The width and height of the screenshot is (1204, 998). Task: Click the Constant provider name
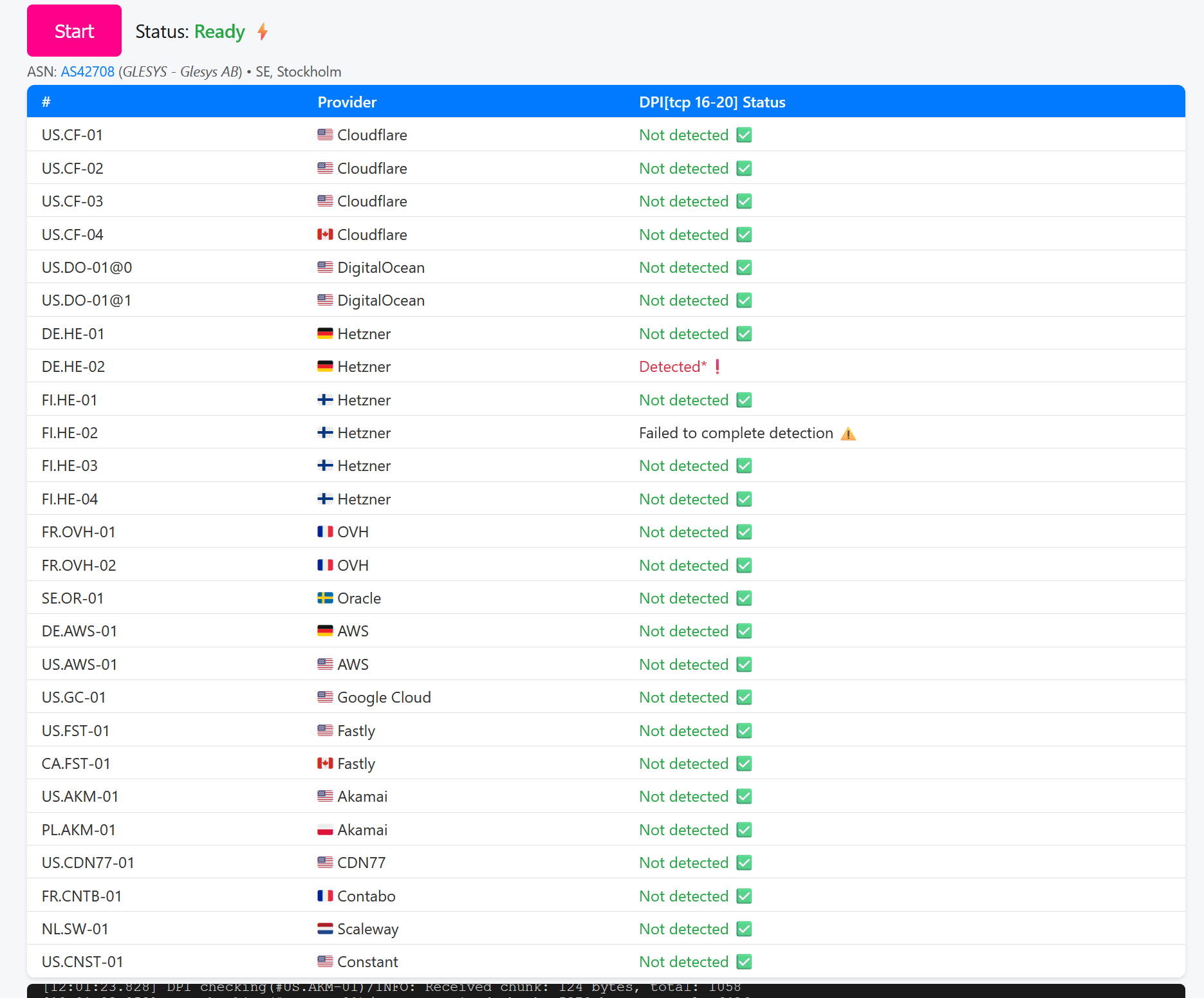coord(368,961)
